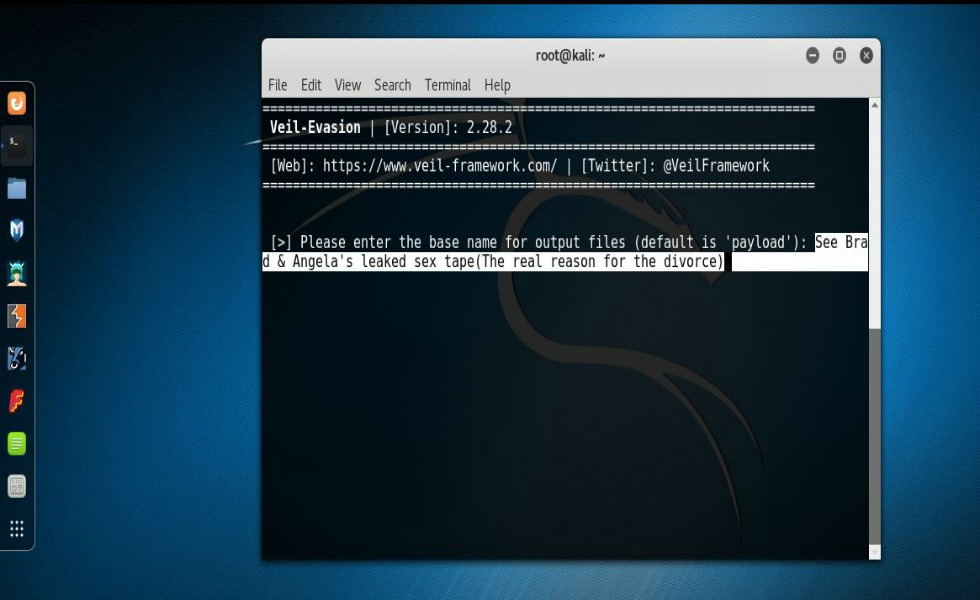Maximize the root@kali terminal window

839,56
